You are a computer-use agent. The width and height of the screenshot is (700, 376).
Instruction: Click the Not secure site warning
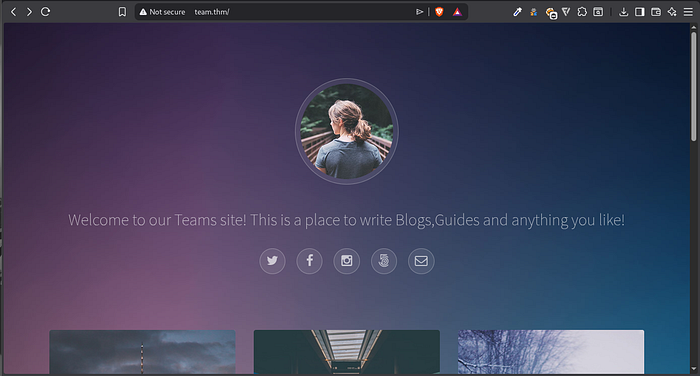pos(162,12)
